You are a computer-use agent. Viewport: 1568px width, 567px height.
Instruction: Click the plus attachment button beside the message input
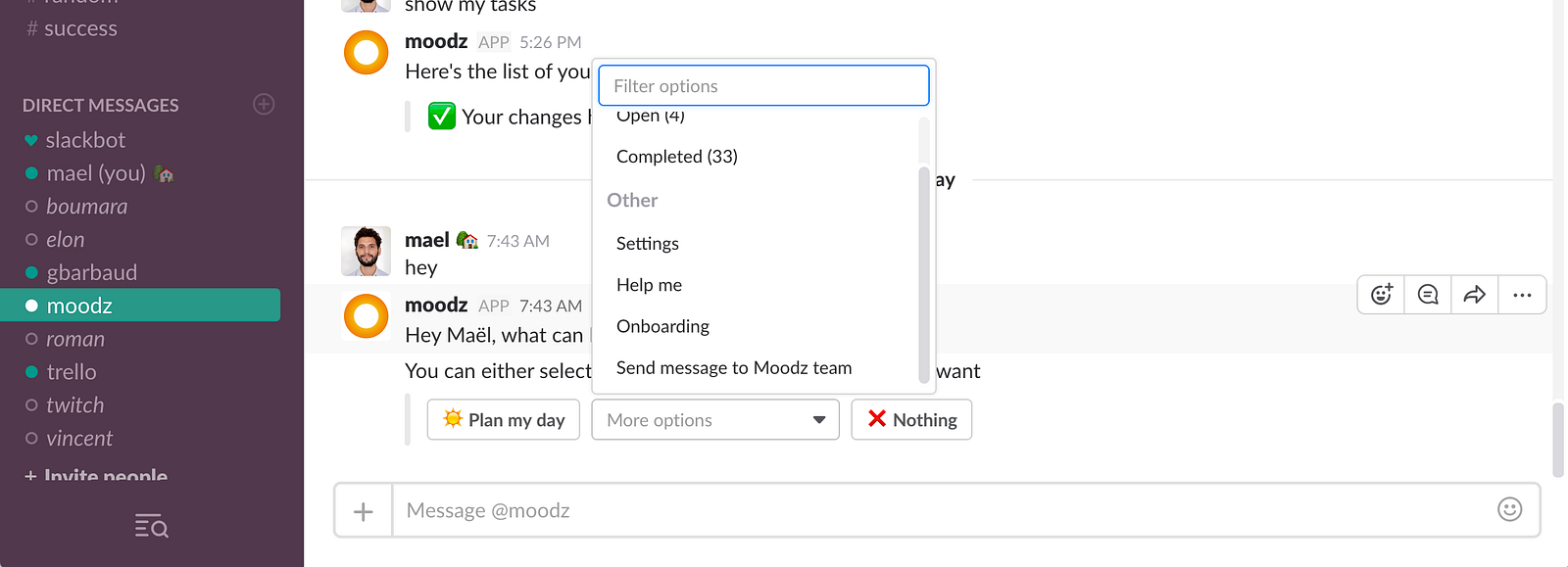pos(364,511)
